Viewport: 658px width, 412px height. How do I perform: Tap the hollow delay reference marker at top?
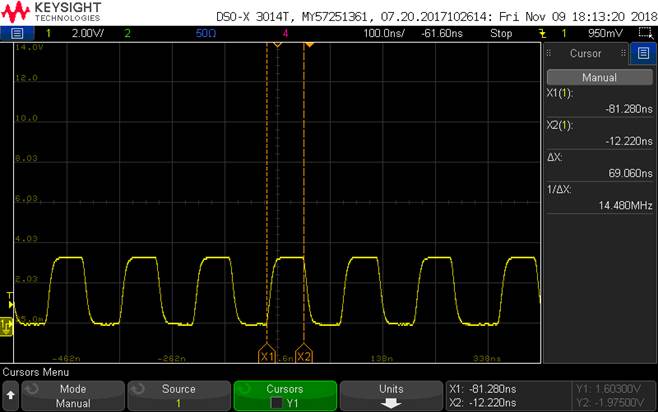coord(277,44)
